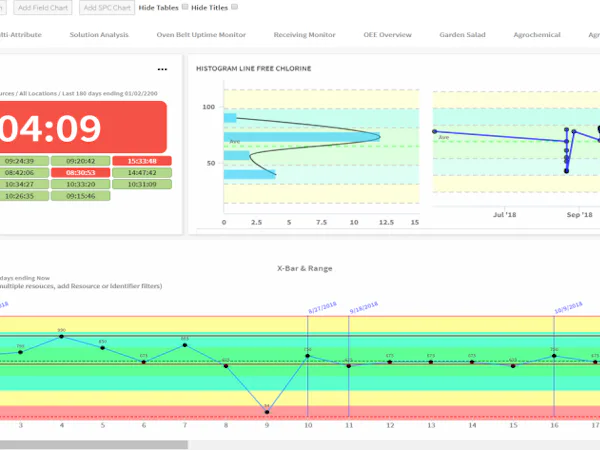Open the Oven Belt Uptime Monitor tab
The width and height of the screenshot is (600, 450).
(201, 35)
